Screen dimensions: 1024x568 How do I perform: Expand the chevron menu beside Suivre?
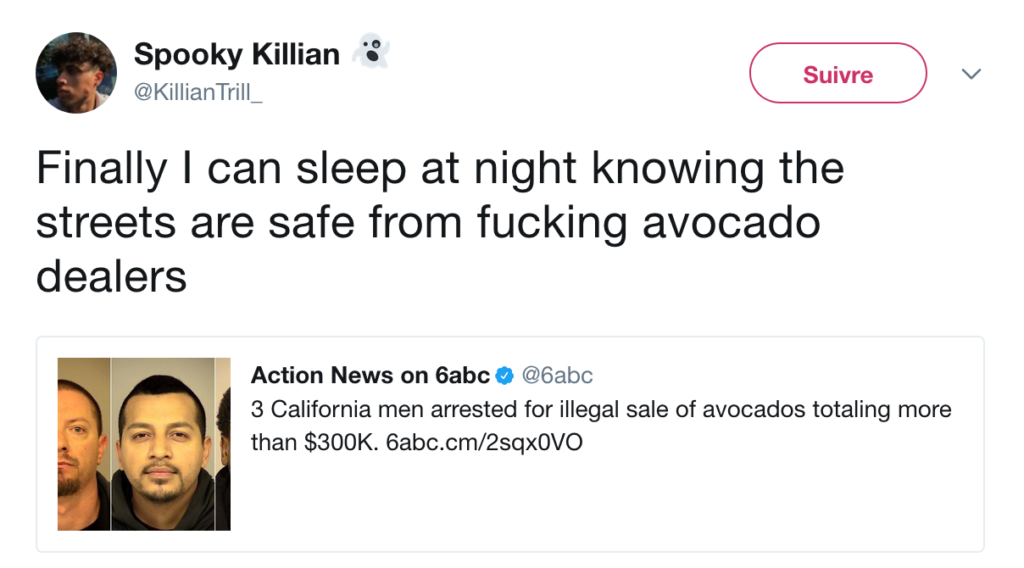(970, 74)
